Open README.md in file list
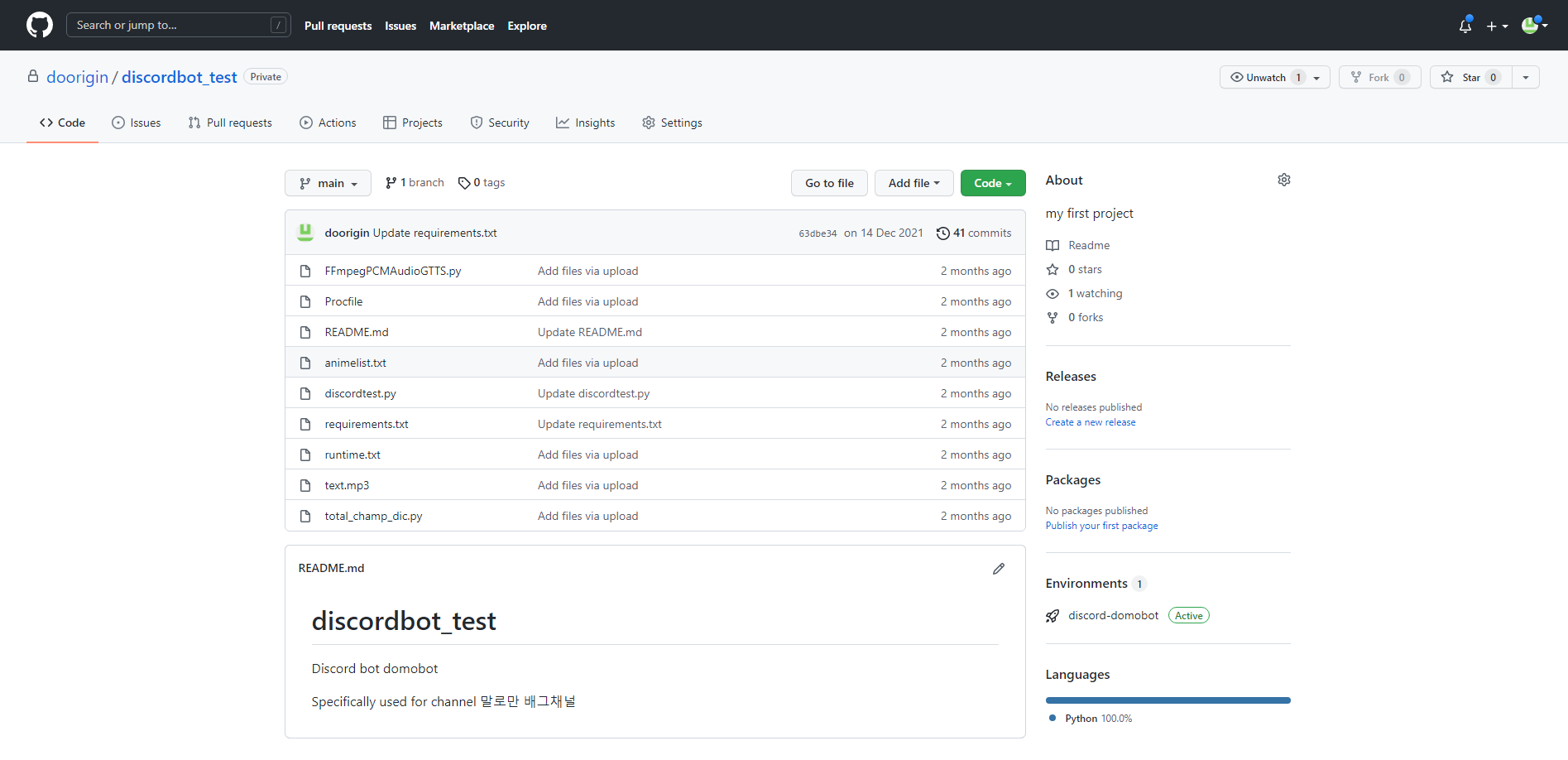 pyautogui.click(x=357, y=332)
